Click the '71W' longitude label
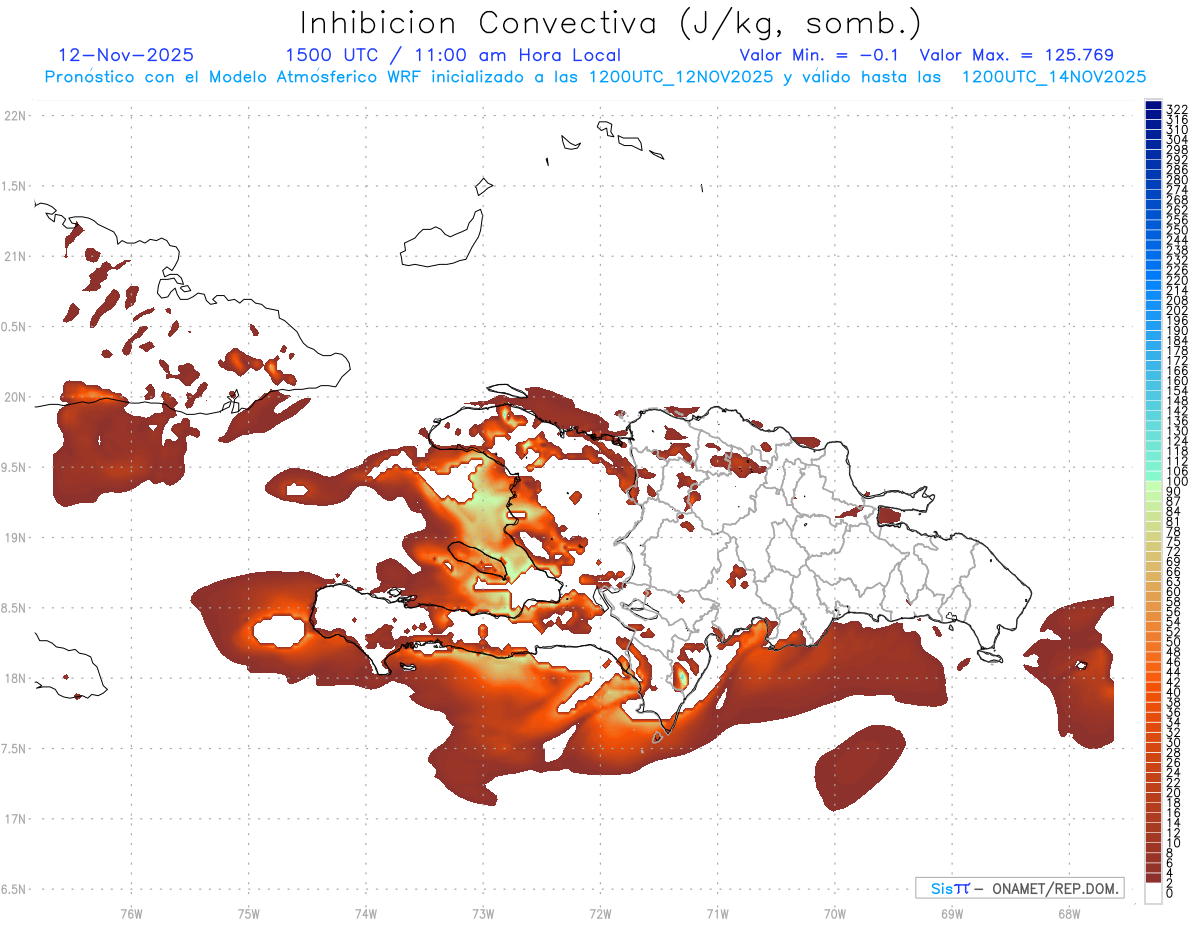 [717, 912]
